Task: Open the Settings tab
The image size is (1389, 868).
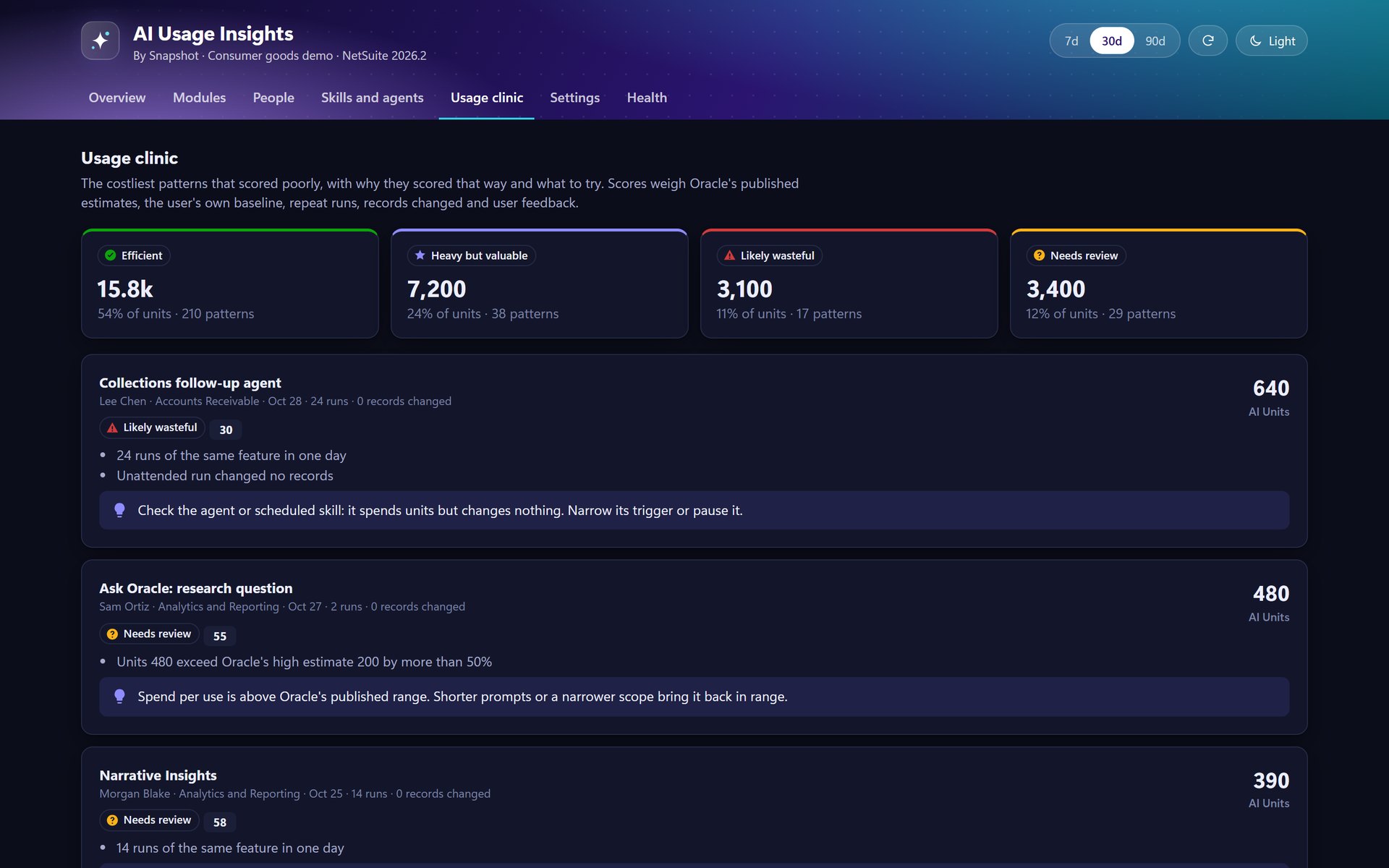Action: (574, 98)
